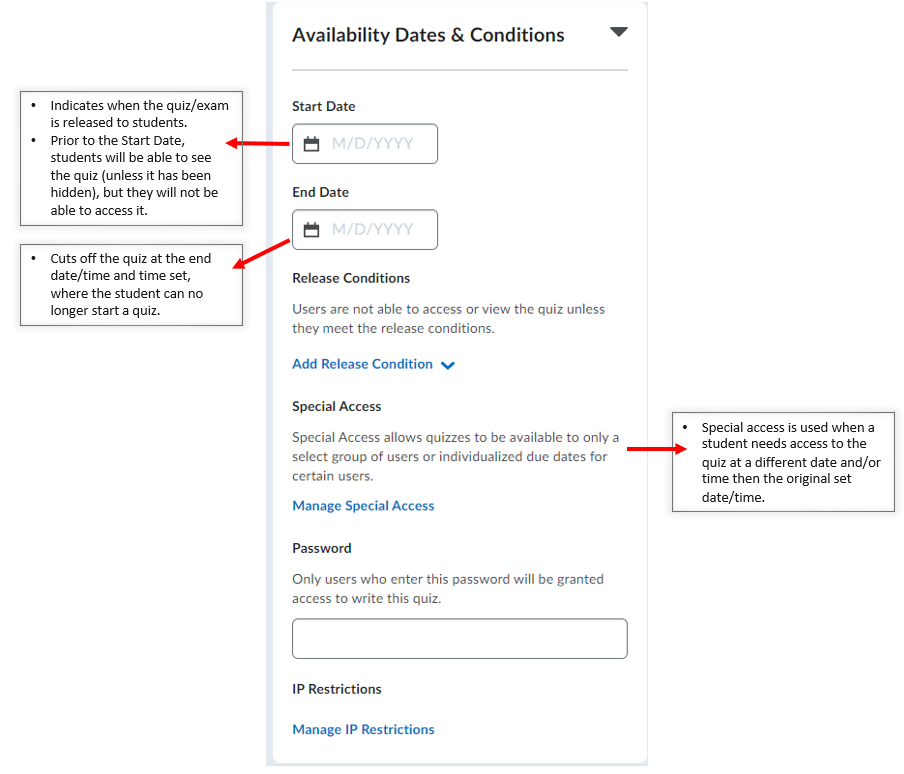Screen dimensions: 904x774
Task: Open the Manage Special Access page
Action: tap(363, 506)
